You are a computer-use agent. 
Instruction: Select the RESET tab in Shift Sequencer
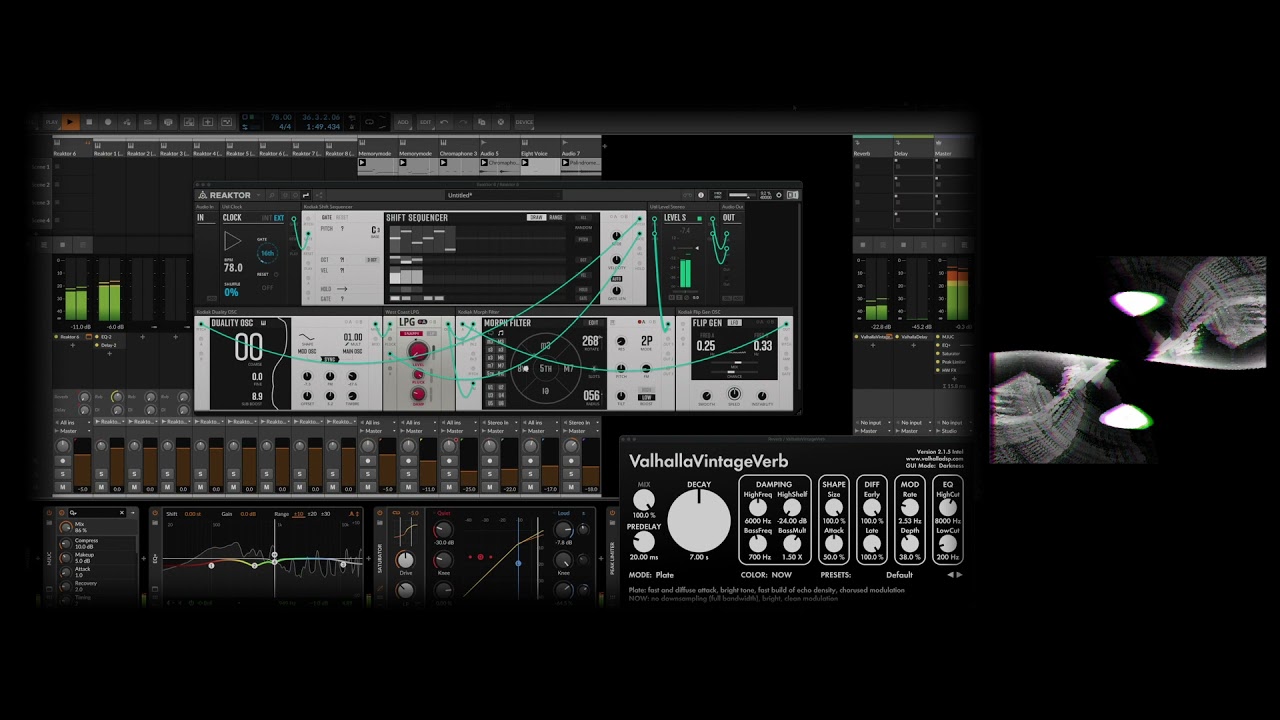coord(342,217)
